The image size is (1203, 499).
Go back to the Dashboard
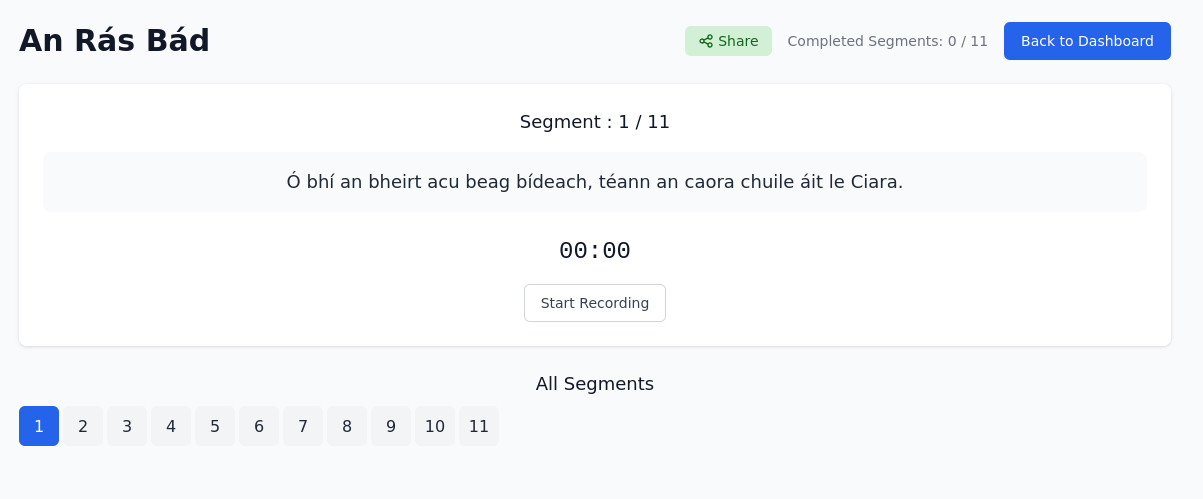click(1087, 41)
